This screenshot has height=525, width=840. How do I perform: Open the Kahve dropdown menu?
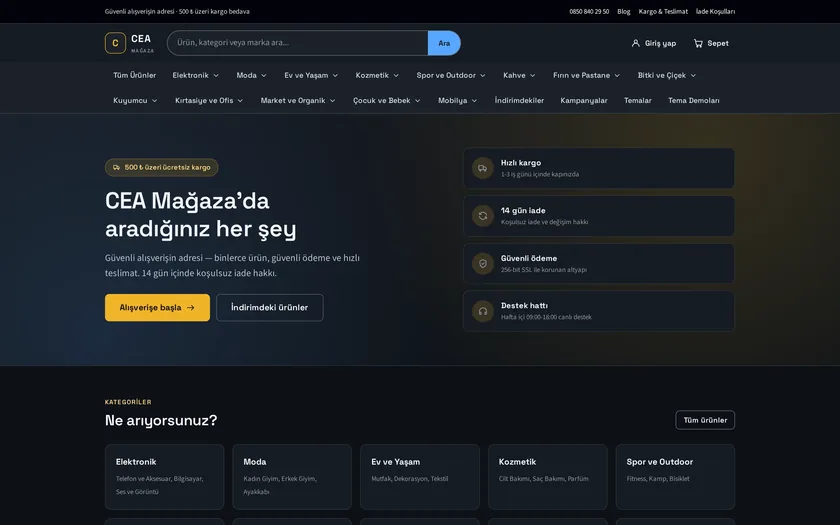click(519, 76)
